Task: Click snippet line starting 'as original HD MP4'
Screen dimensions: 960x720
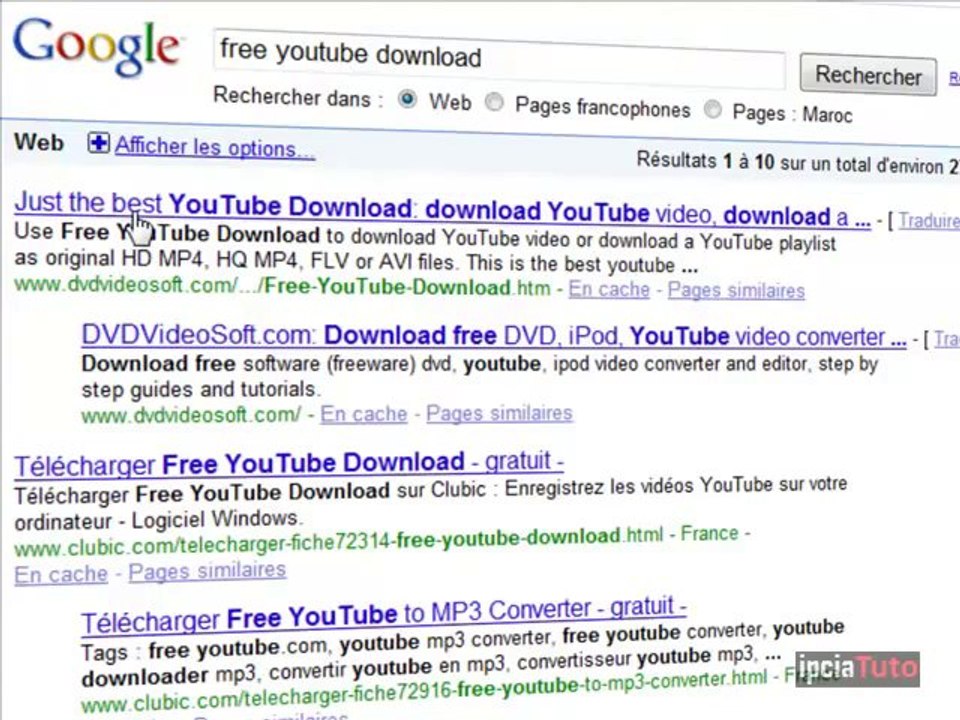Action: click(x=356, y=261)
